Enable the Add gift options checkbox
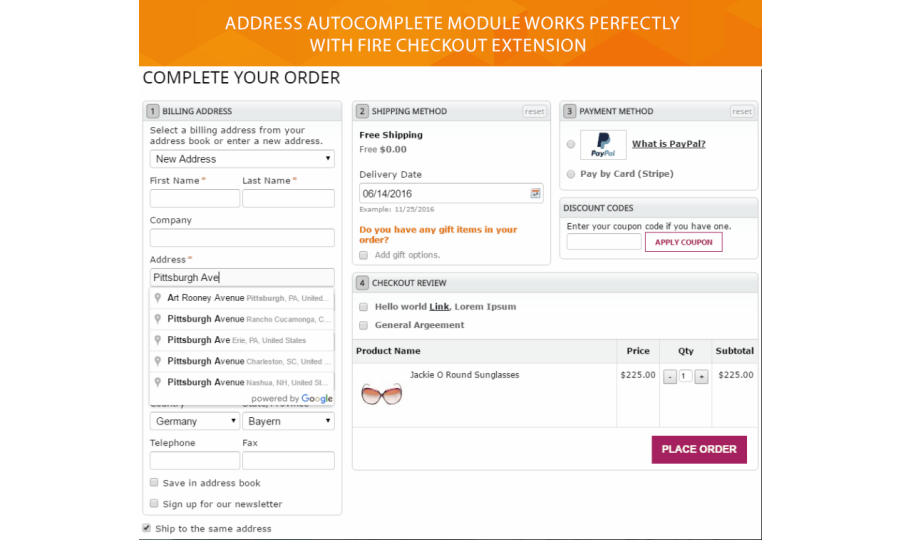This screenshot has height=540, width=900. 364,255
